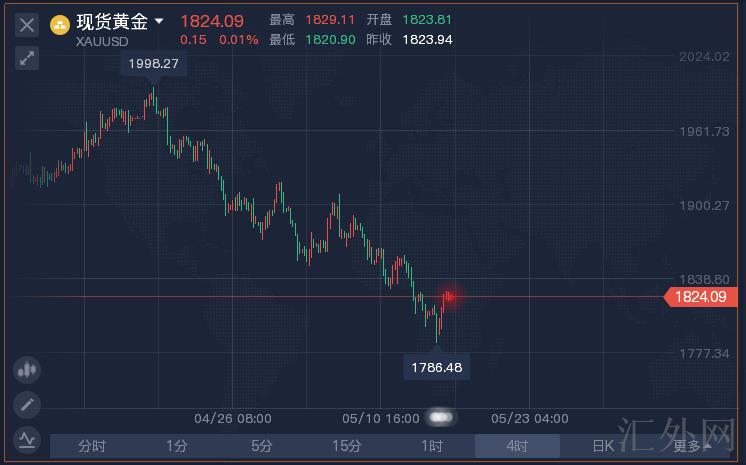Click the time axis scroll handle
Screen dimensions: 746x465
pos(441,417)
